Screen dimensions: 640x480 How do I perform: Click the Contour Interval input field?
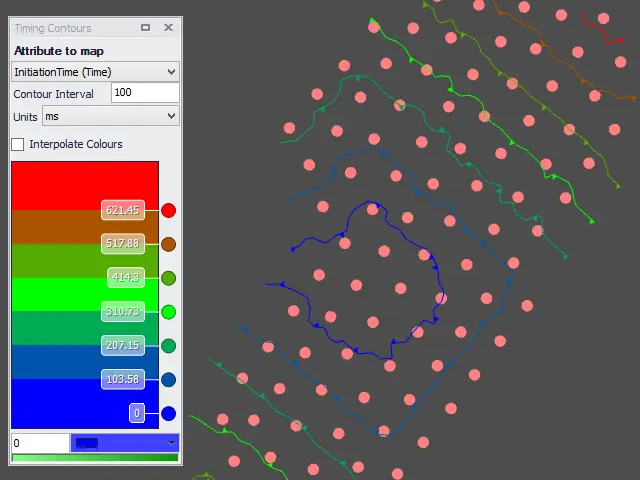coord(144,93)
